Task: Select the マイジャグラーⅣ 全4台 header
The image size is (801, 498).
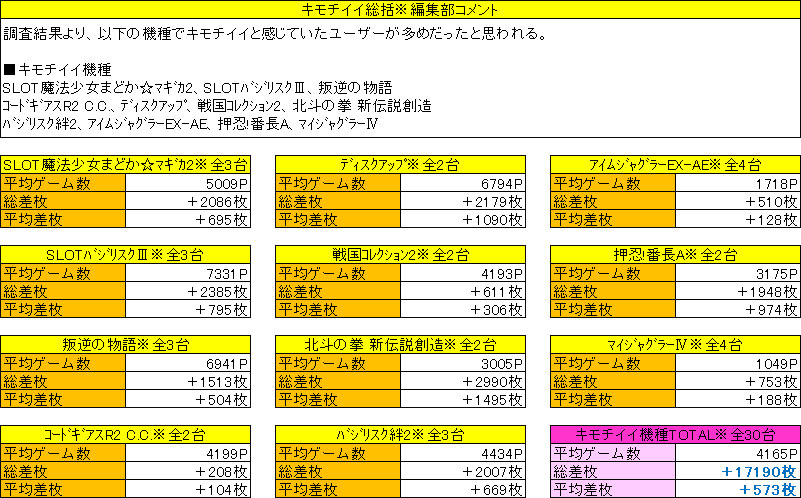Action: pos(675,344)
